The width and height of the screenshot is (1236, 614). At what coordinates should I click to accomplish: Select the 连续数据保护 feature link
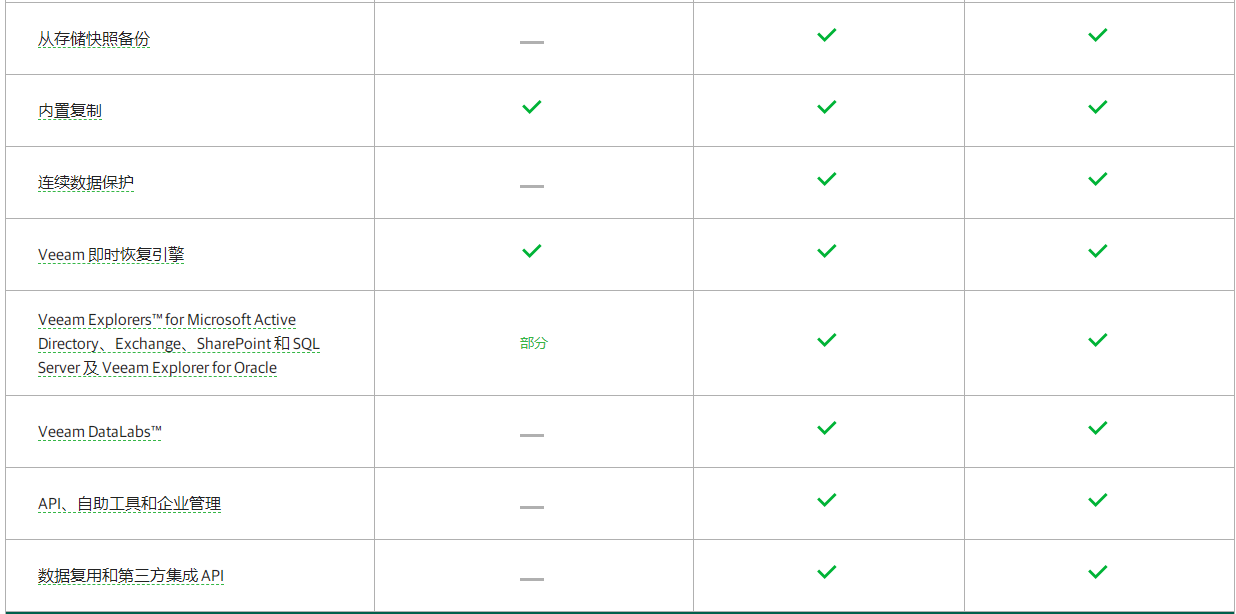[86, 183]
